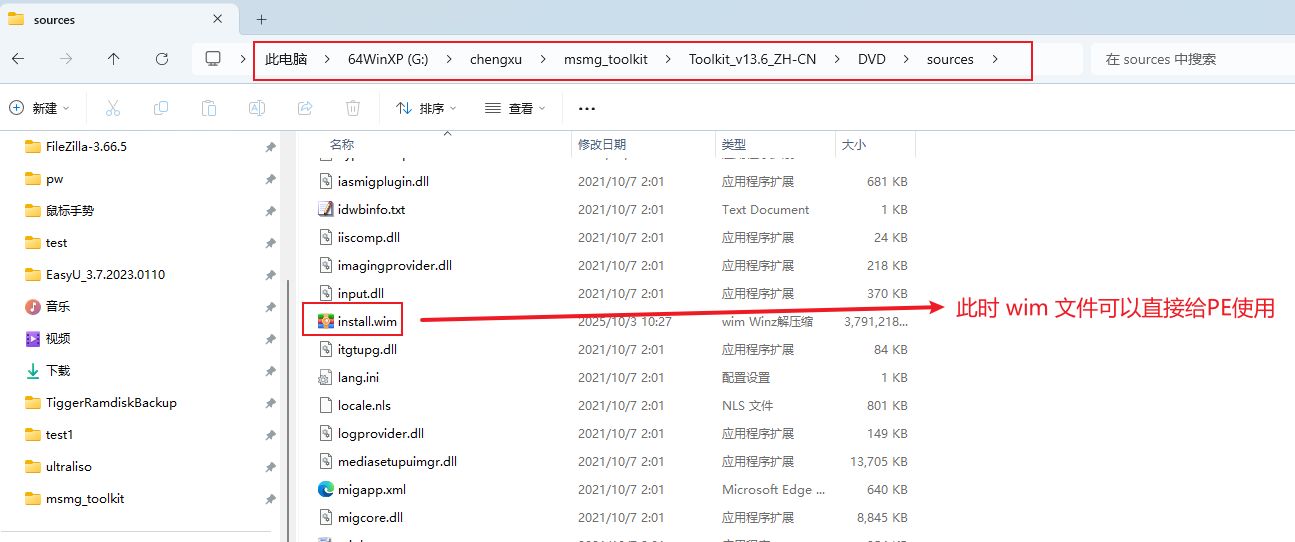Click the search box for sources
The width and height of the screenshot is (1295, 542).
1190,59
